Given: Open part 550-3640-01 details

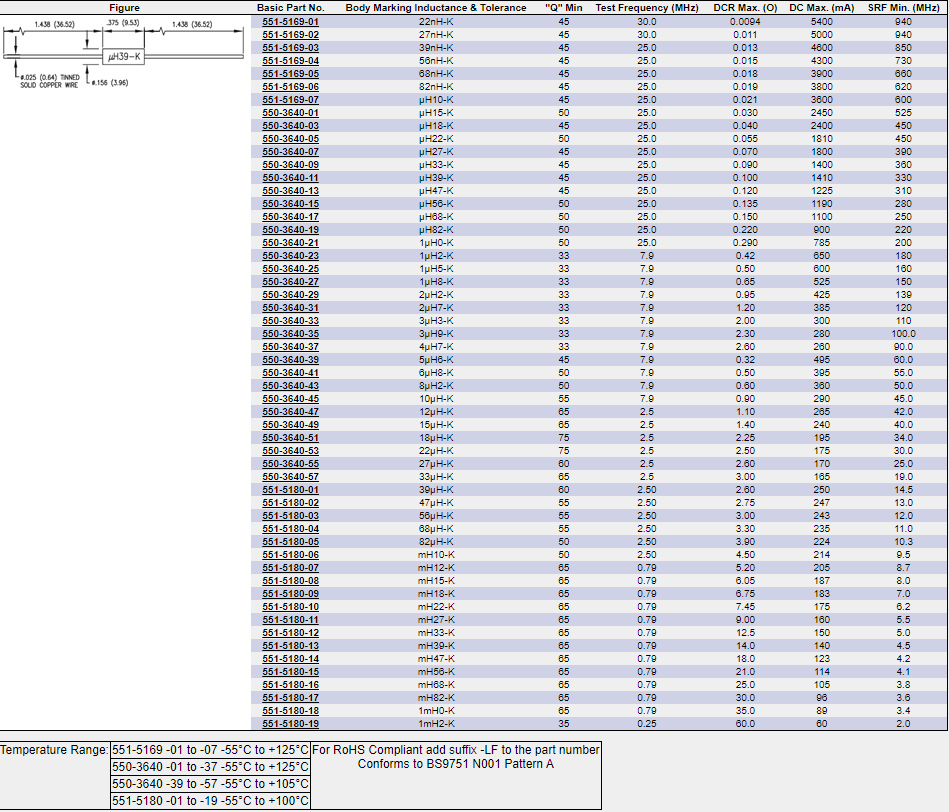Looking at the screenshot, I should pyautogui.click(x=290, y=112).
